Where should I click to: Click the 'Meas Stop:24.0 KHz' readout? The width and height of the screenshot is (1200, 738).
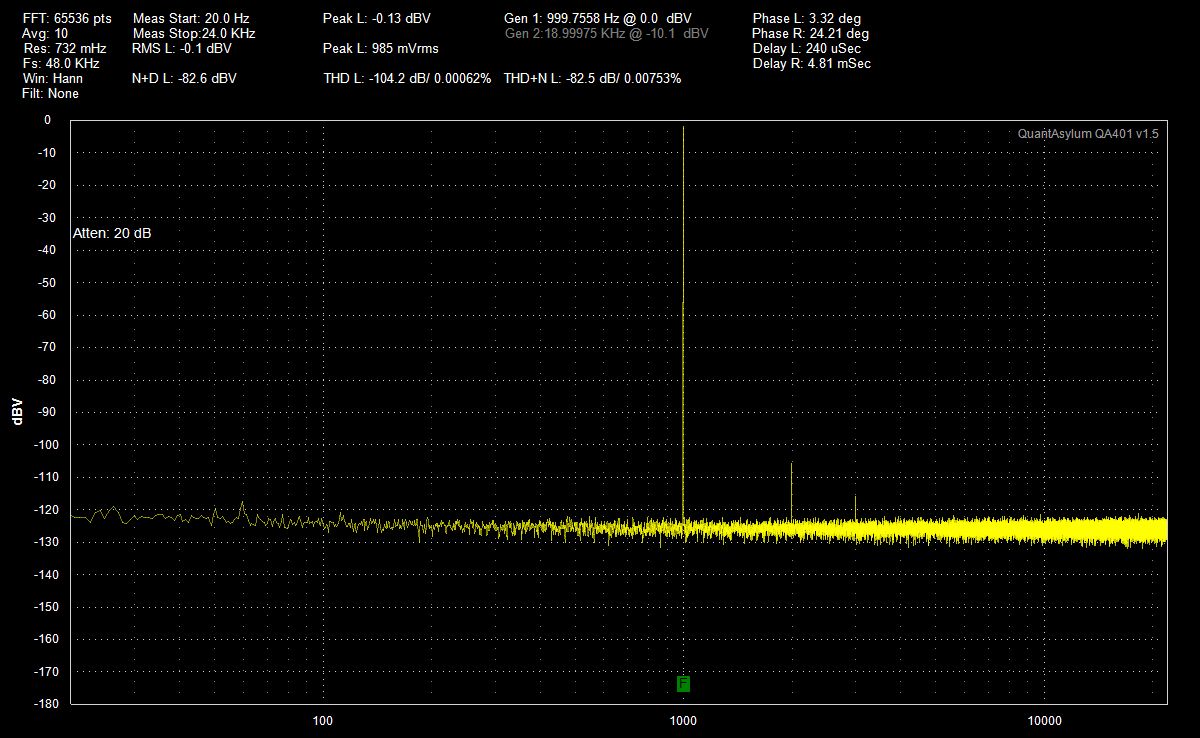[194, 34]
